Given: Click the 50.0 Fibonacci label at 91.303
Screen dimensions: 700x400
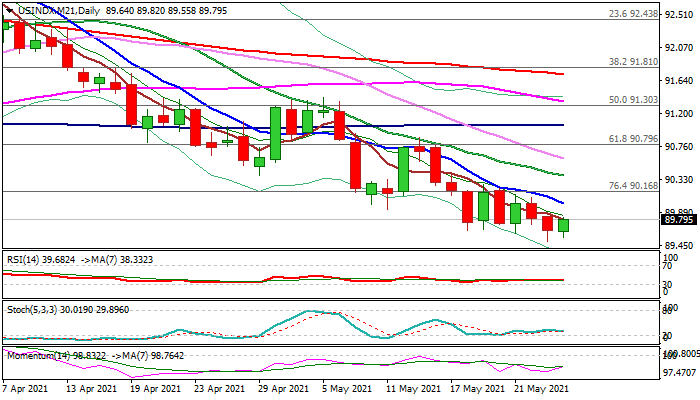Looking at the screenshot, I should coord(633,100).
